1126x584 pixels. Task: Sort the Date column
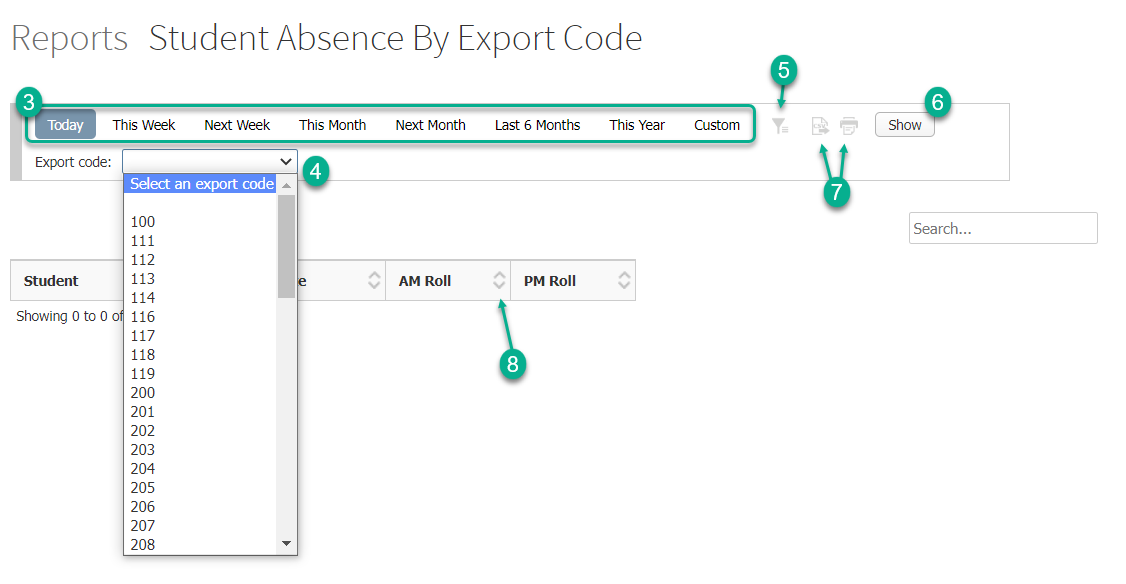pos(375,280)
